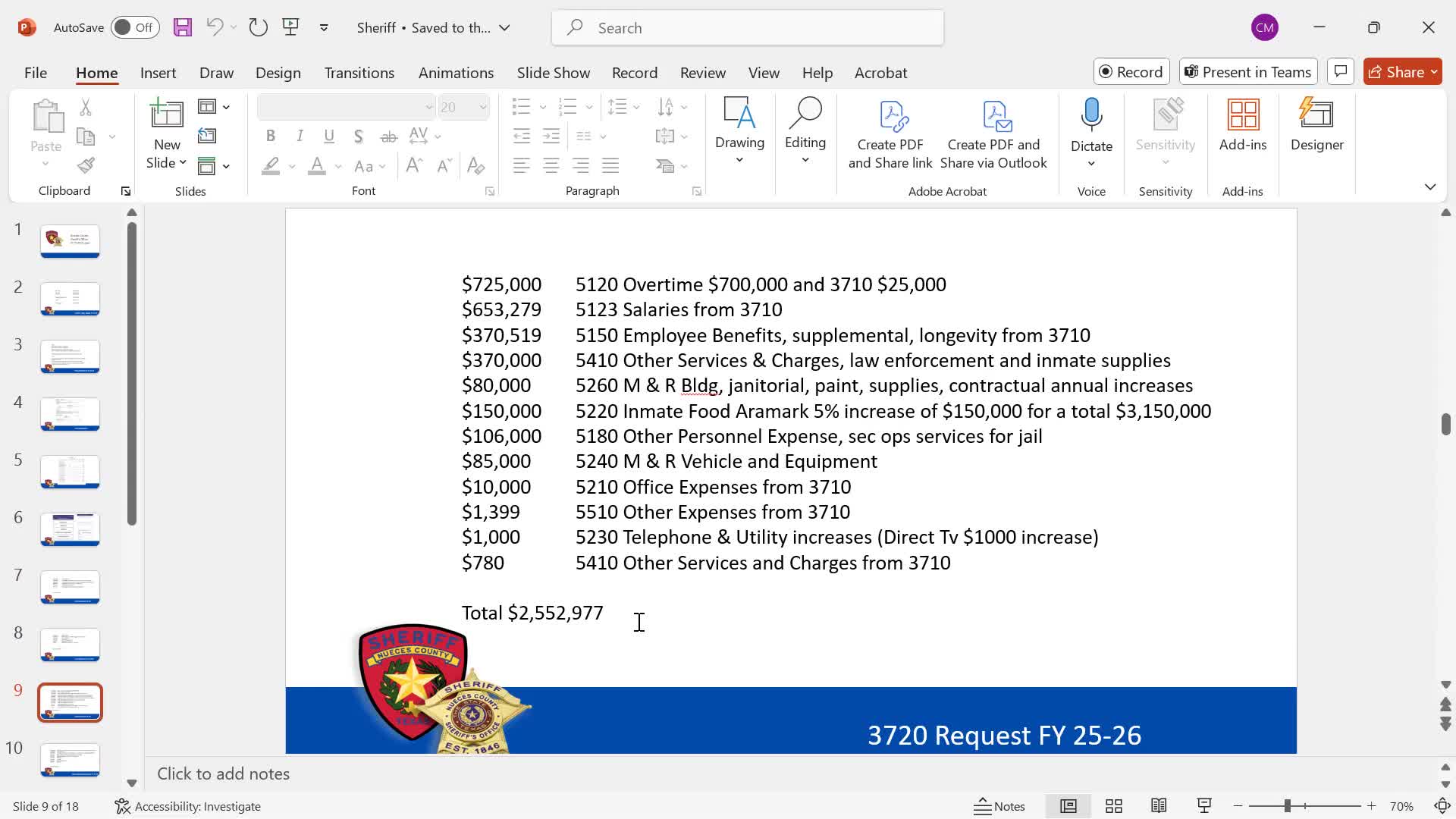
Task: Switch to Slide Sorter view
Action: [x=1114, y=806]
